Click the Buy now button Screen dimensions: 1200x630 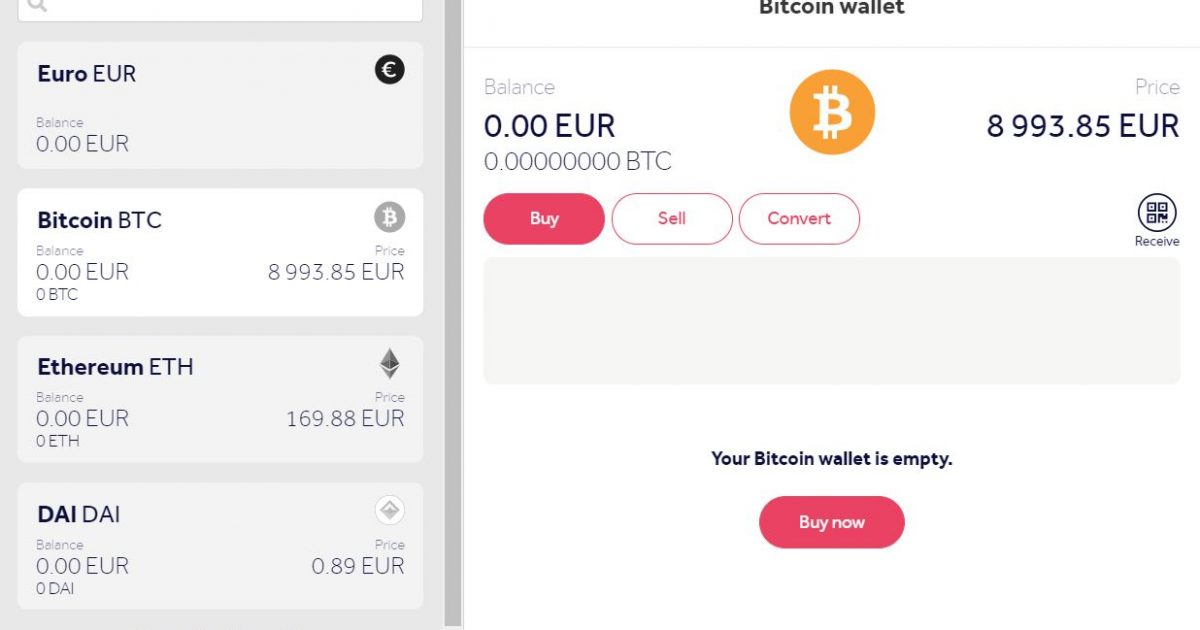[832, 522]
